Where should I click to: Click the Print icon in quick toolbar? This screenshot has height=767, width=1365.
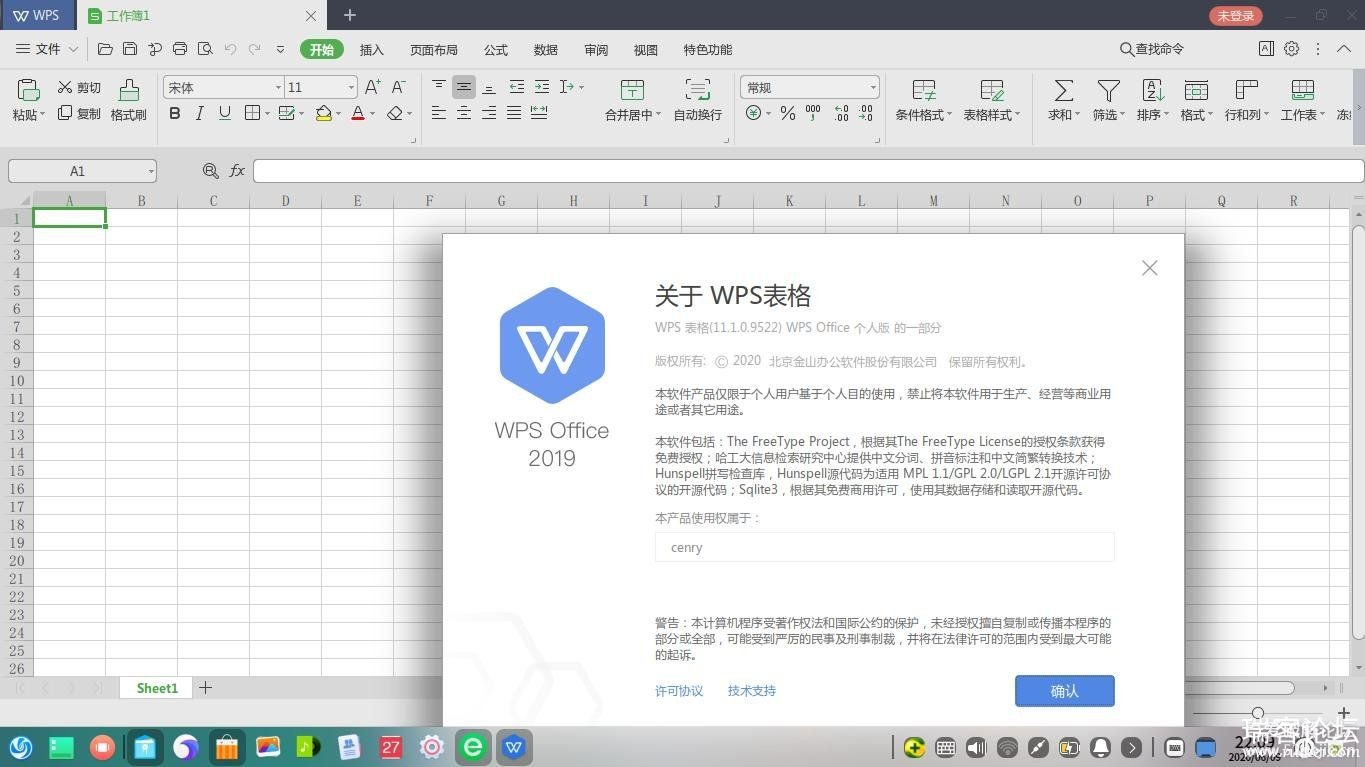(x=180, y=49)
